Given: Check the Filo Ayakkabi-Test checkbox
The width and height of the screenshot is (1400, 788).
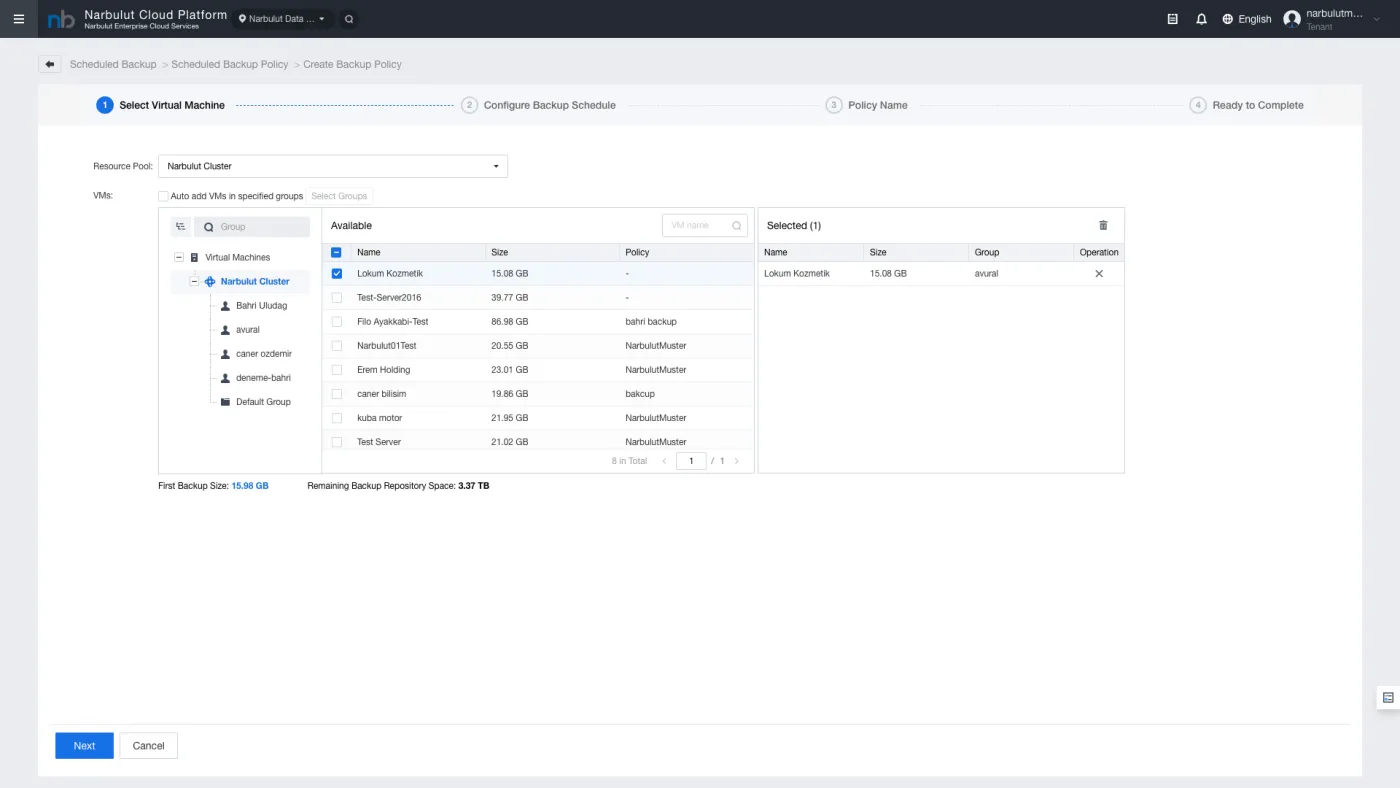Looking at the screenshot, I should (336, 322).
